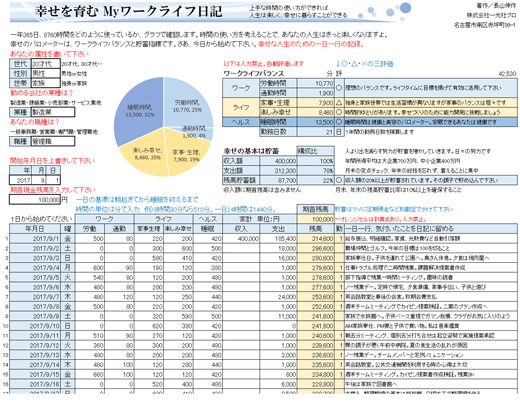This screenshot has width=520, height=403.
Task: Select the 世帯 input cell showing 家族
Action: click(46, 83)
